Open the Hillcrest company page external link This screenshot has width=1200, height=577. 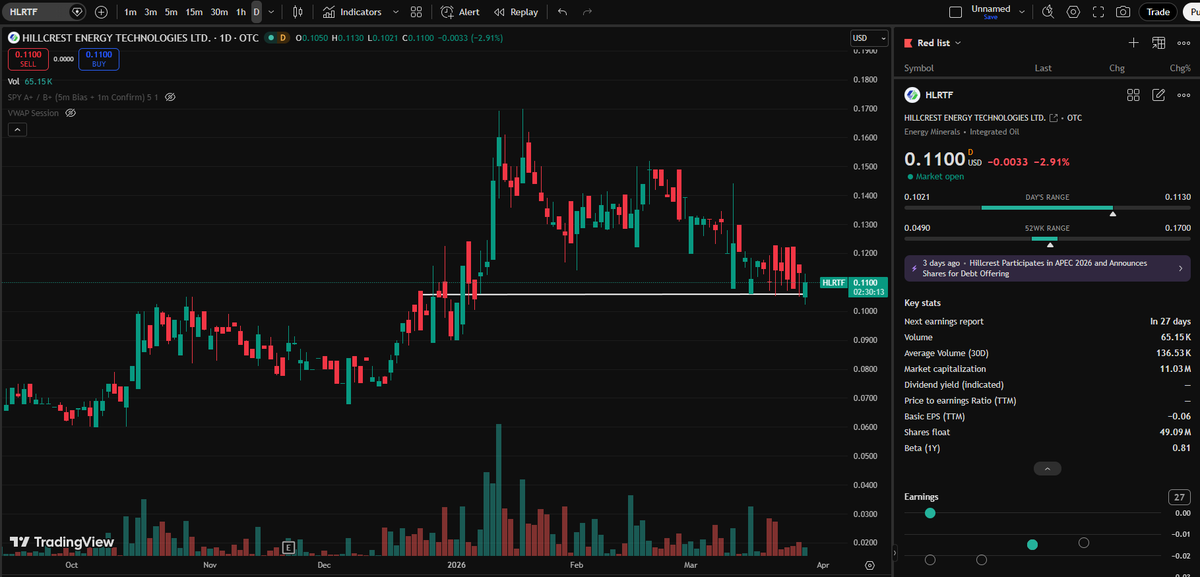tap(1054, 118)
